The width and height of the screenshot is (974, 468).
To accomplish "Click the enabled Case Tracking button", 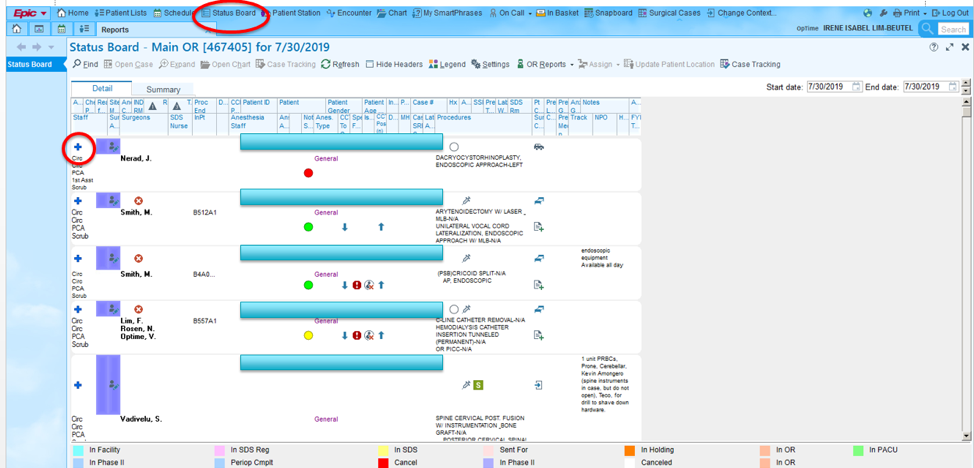I will pyautogui.click(x=750, y=64).
